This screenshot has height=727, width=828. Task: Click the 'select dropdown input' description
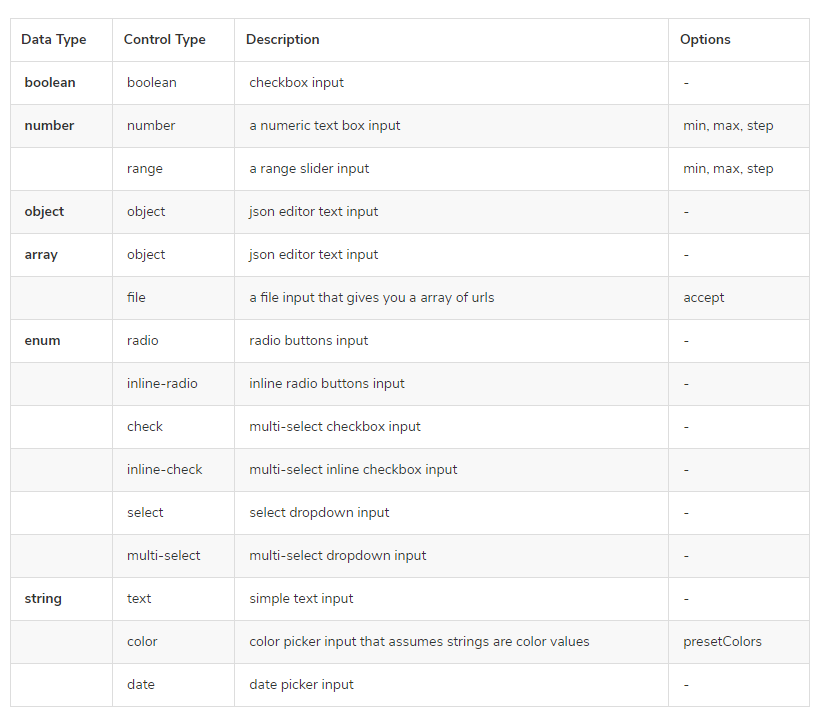click(319, 513)
